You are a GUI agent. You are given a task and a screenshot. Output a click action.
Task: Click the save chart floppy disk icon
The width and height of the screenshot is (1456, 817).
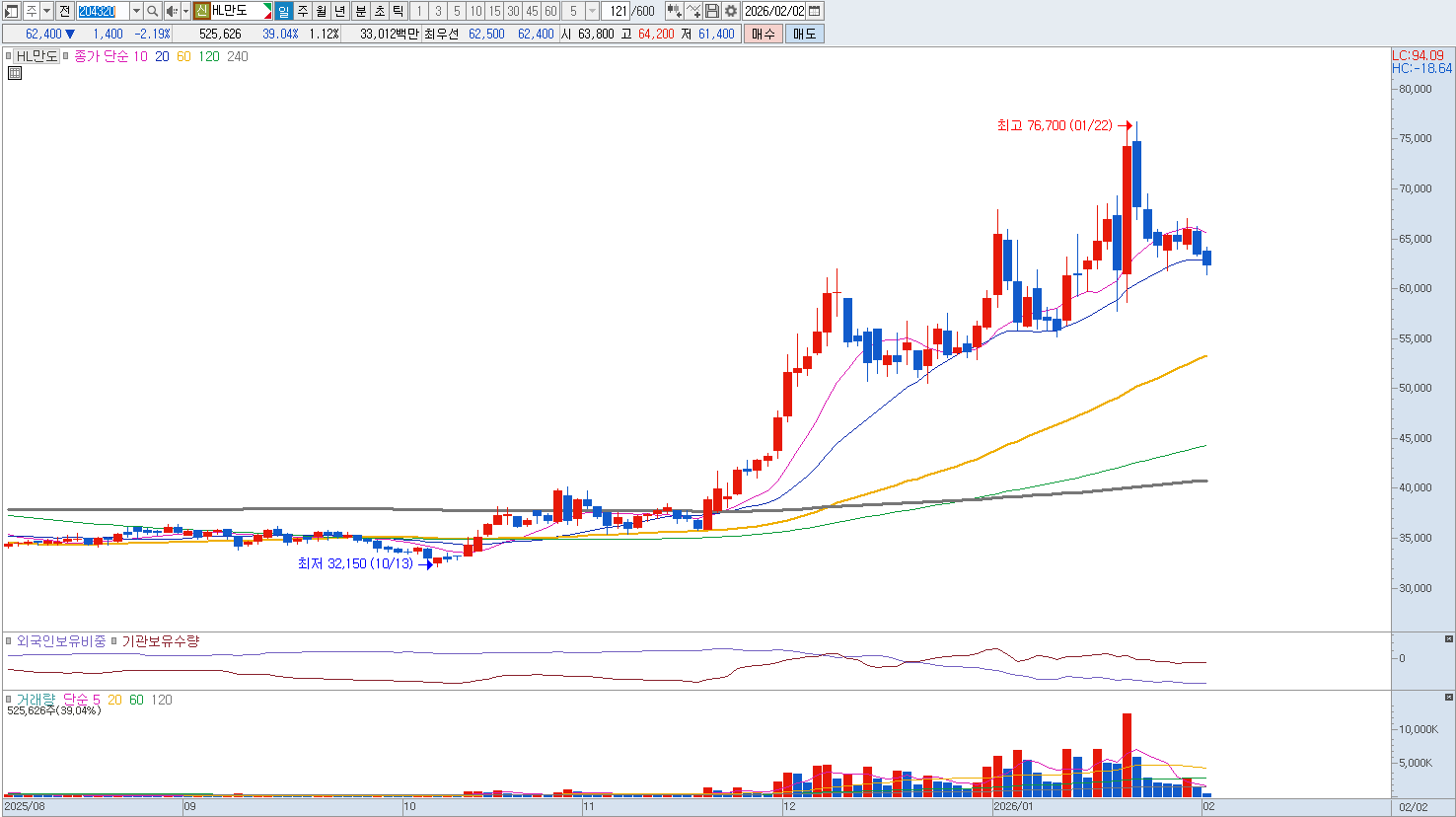pyautogui.click(x=712, y=11)
